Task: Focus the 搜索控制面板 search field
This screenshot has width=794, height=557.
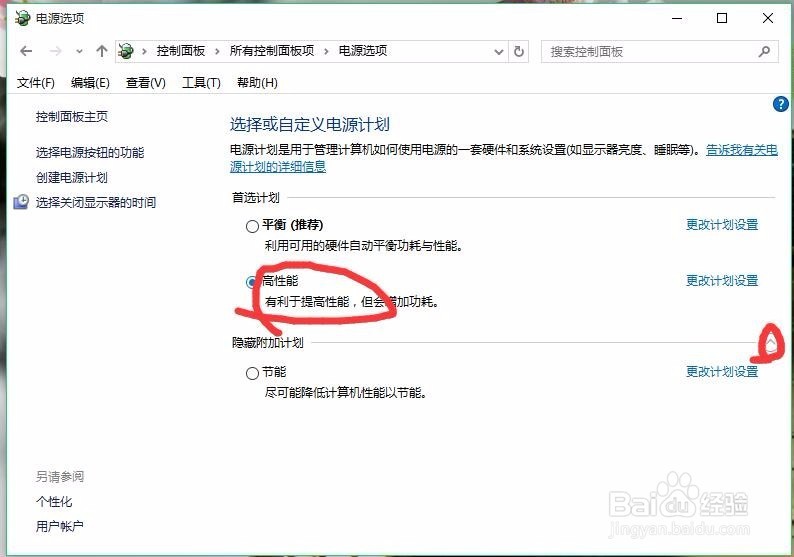Action: pyautogui.click(x=659, y=52)
